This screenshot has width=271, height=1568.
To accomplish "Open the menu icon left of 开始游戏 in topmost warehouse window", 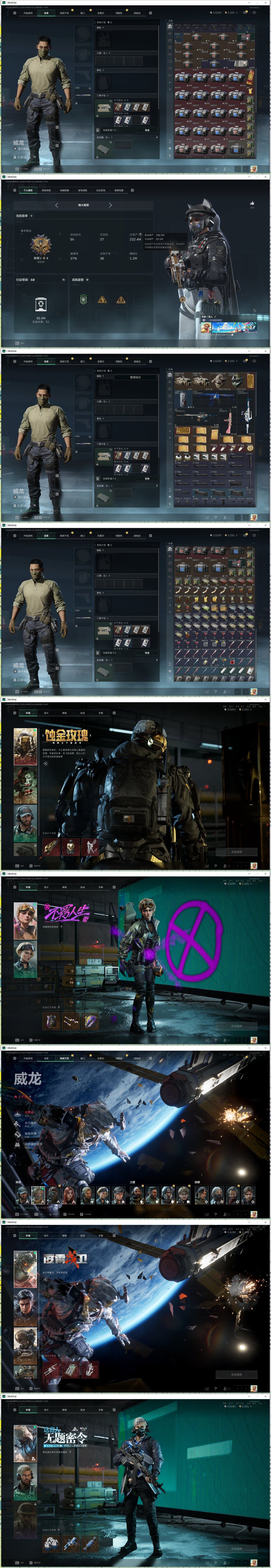I will (15, 13).
